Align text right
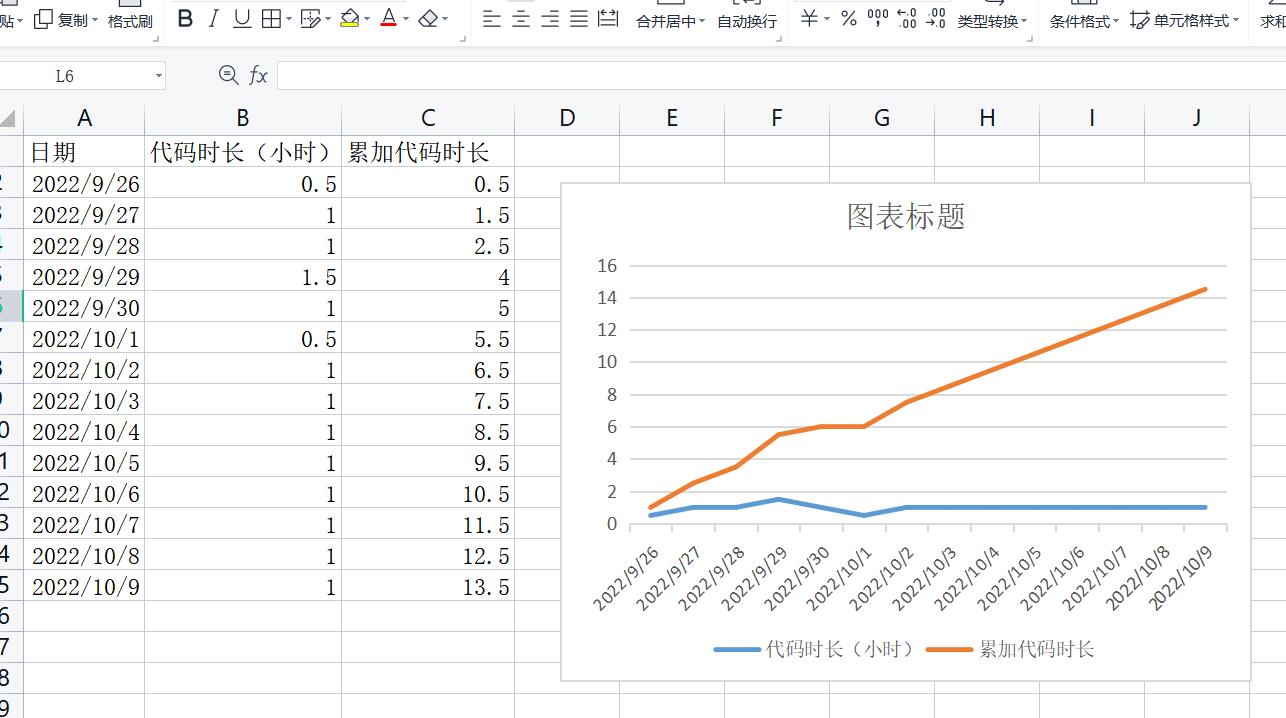Screen dimensions: 1286x718 (x=549, y=19)
